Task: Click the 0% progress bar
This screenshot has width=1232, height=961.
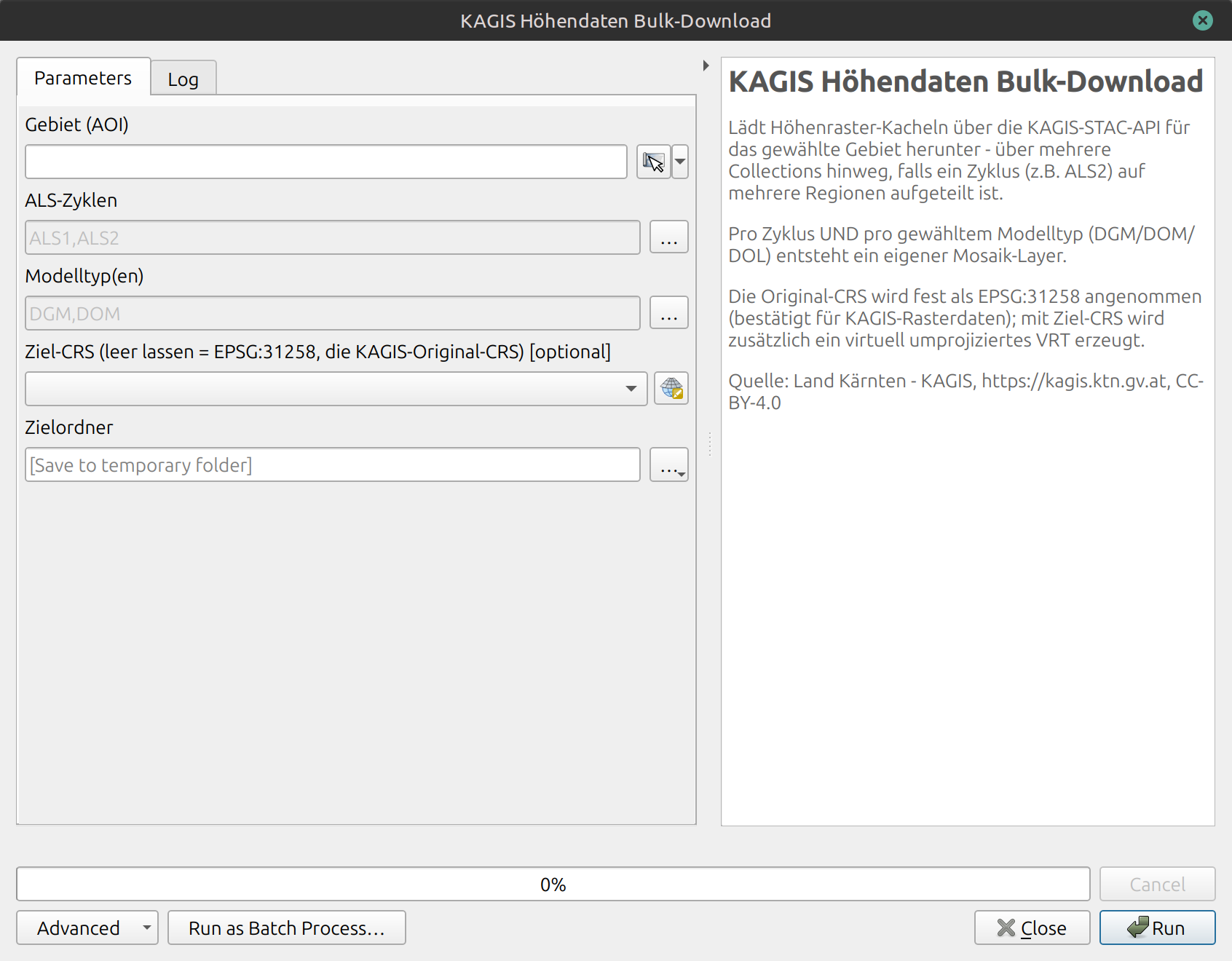Action: click(x=553, y=884)
